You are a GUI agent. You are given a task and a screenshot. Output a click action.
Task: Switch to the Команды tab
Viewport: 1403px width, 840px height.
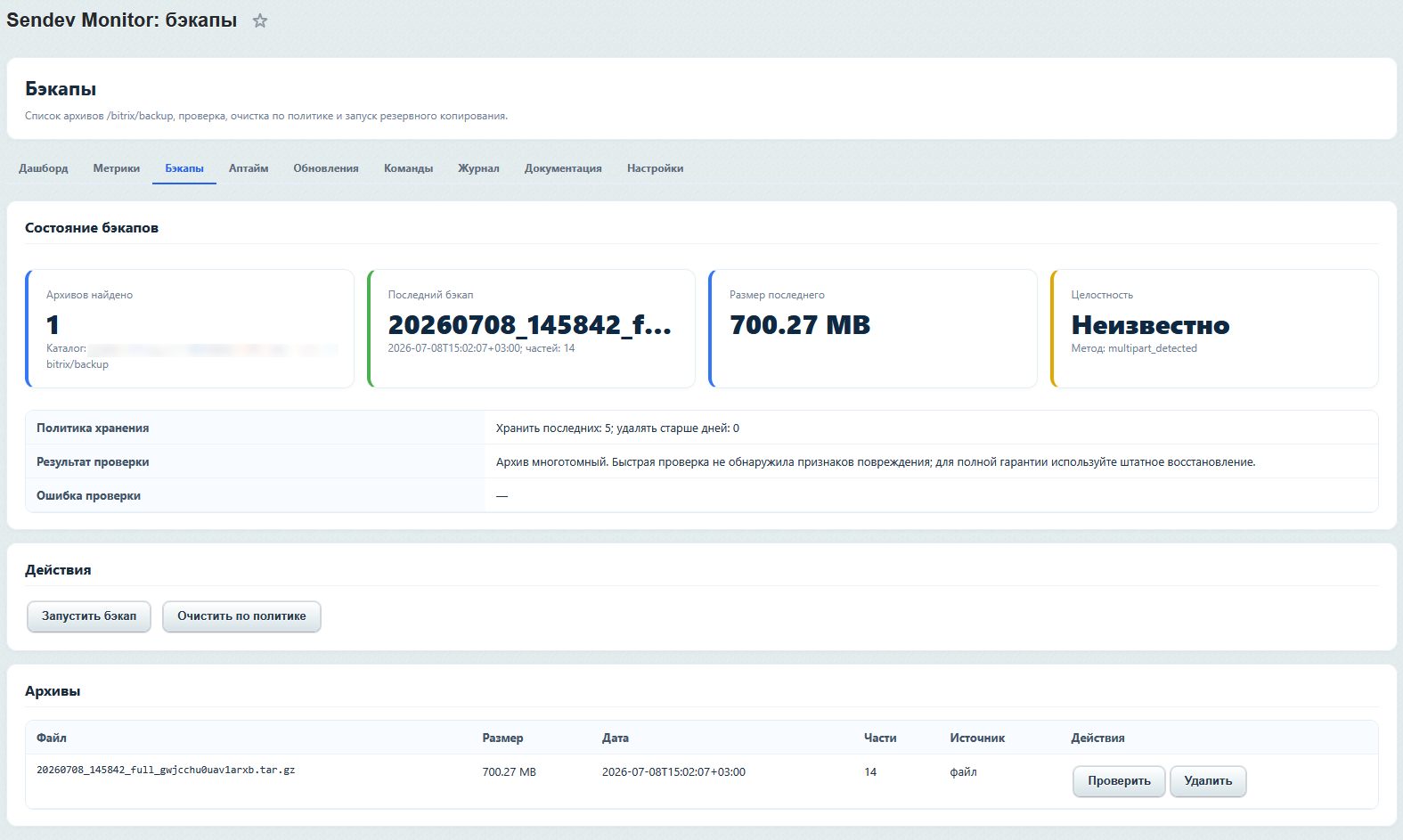(409, 168)
